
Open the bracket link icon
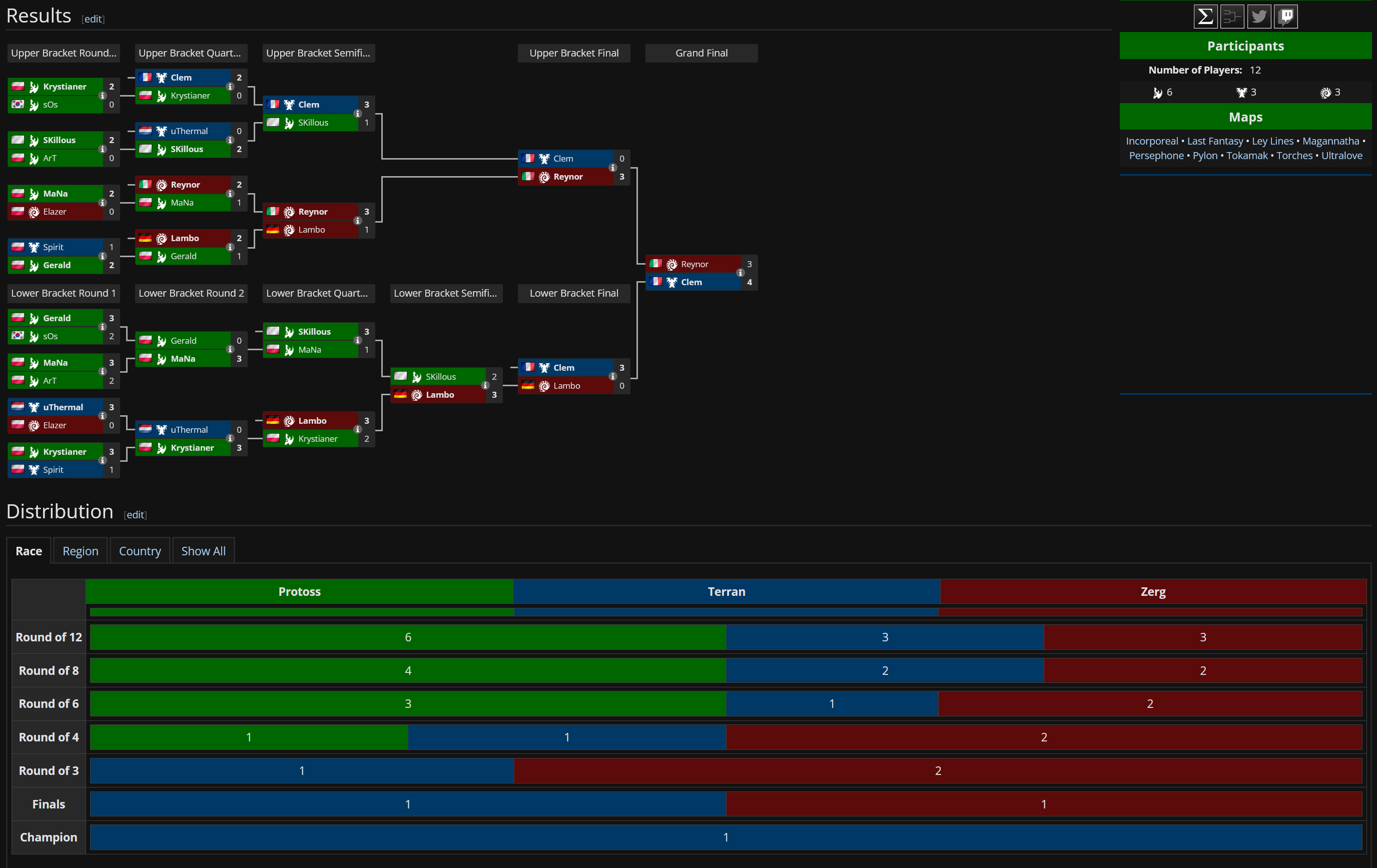click(x=1232, y=16)
